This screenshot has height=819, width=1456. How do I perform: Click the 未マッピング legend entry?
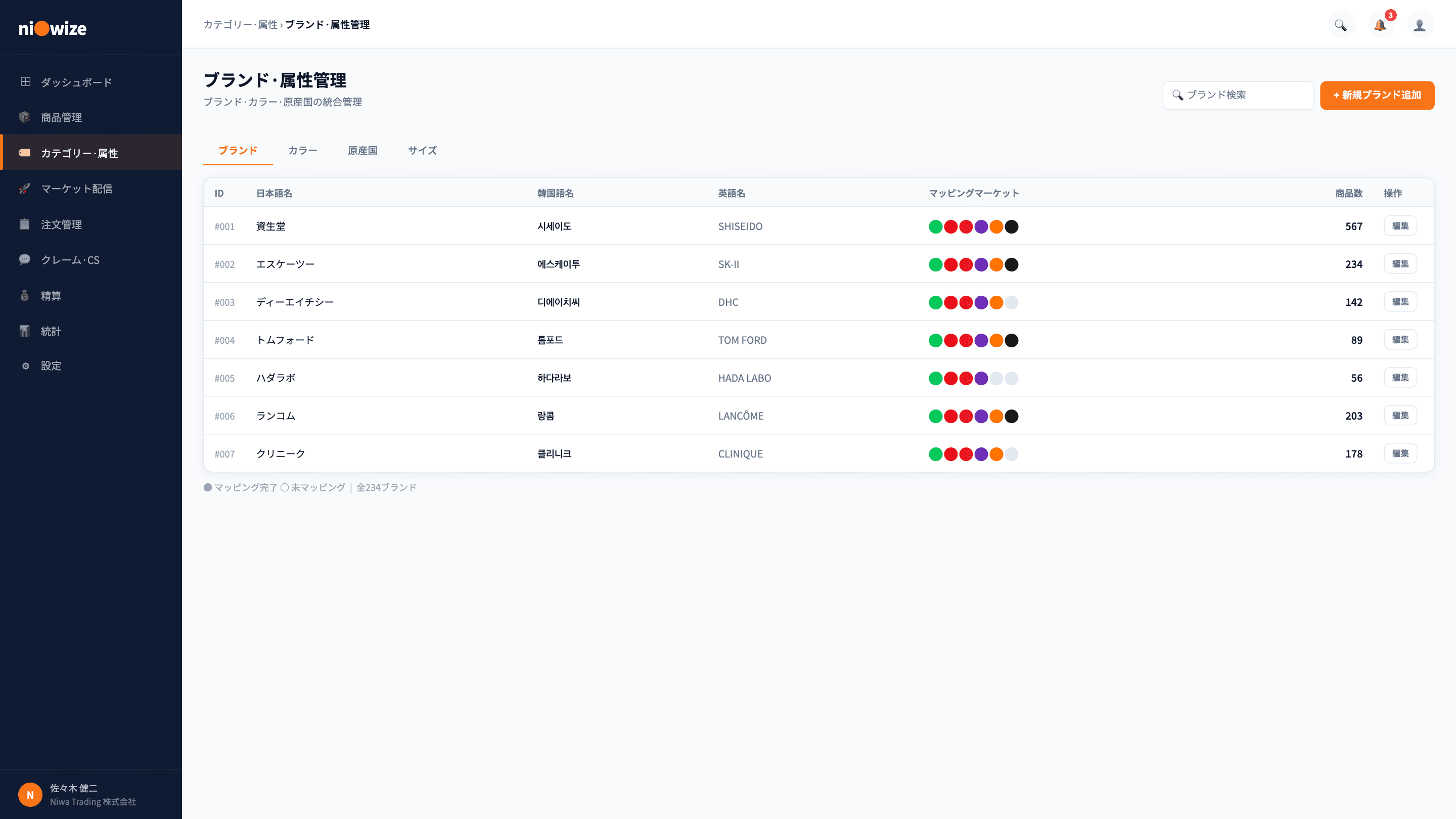[312, 487]
